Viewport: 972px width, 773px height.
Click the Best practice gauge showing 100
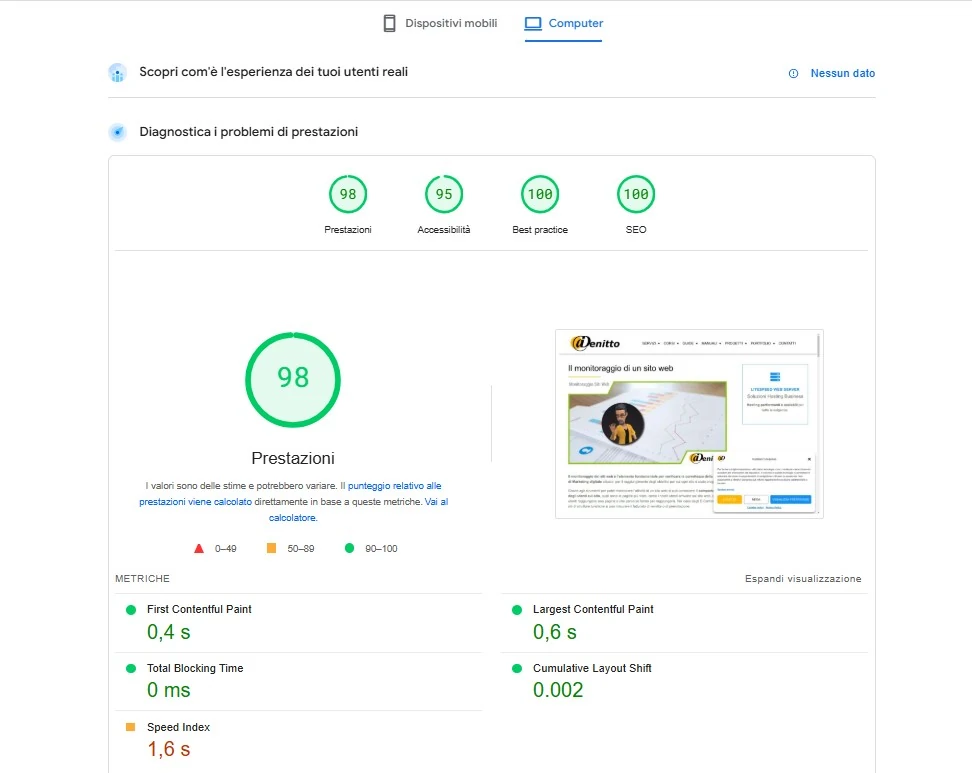[540, 194]
